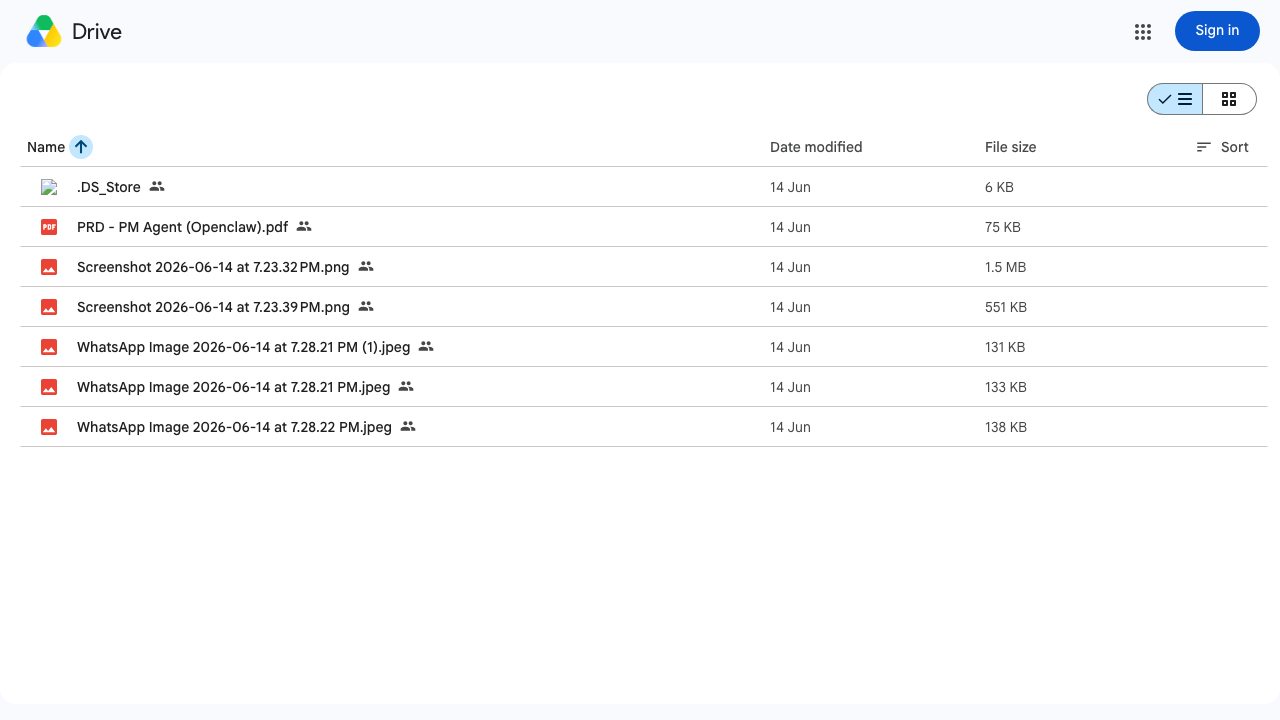This screenshot has width=1280, height=720.
Task: Click the Google Drive logo icon
Action: tap(44, 31)
